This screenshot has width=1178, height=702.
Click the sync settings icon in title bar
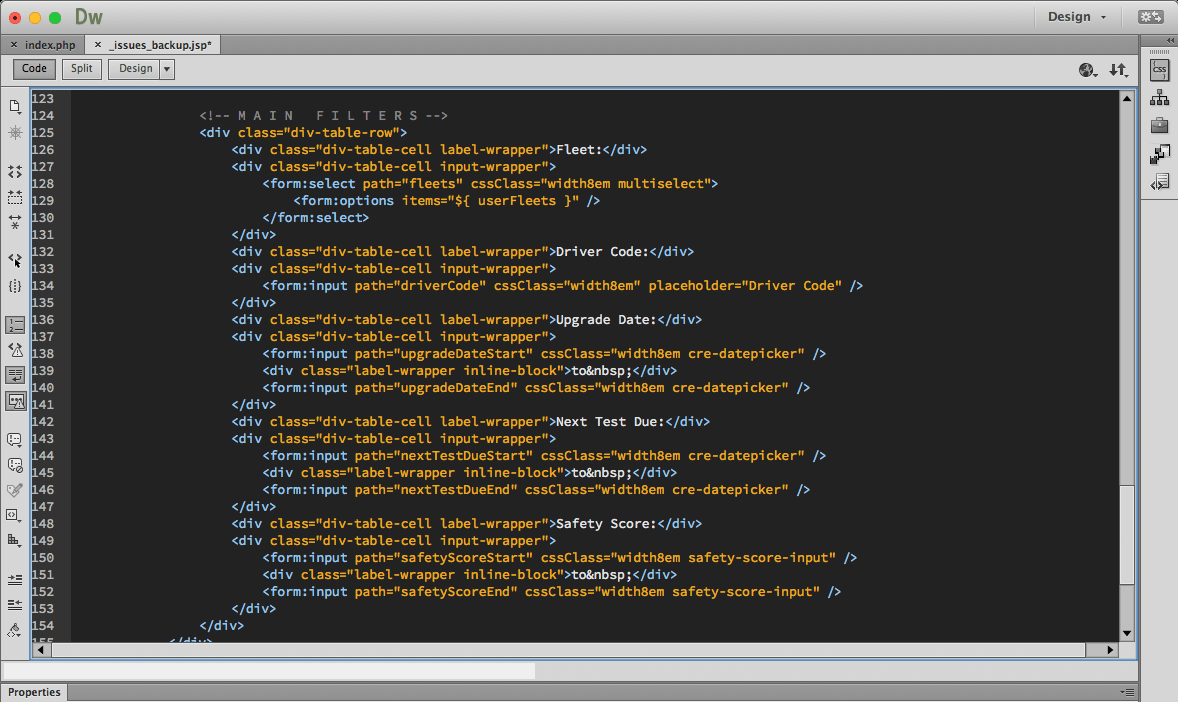tap(1150, 17)
